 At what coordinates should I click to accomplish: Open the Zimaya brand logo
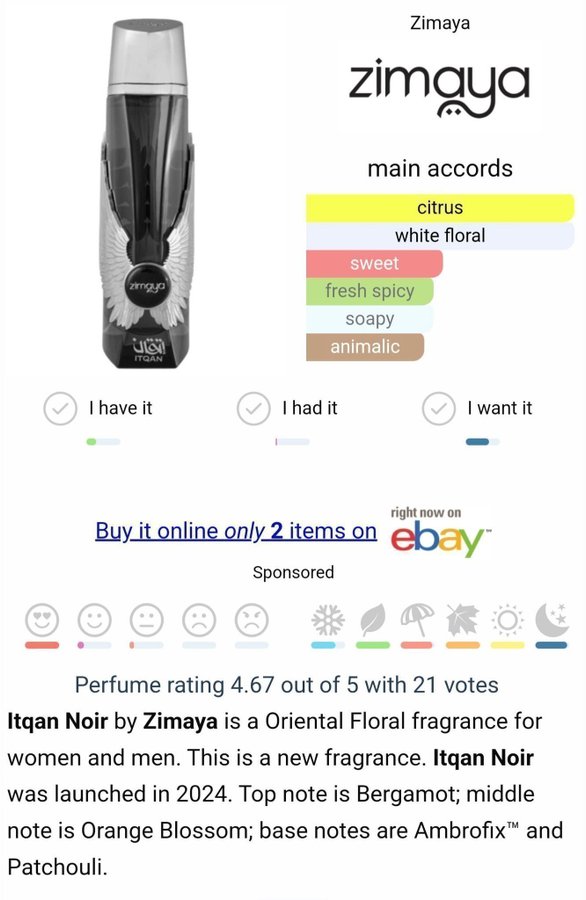coord(440,87)
